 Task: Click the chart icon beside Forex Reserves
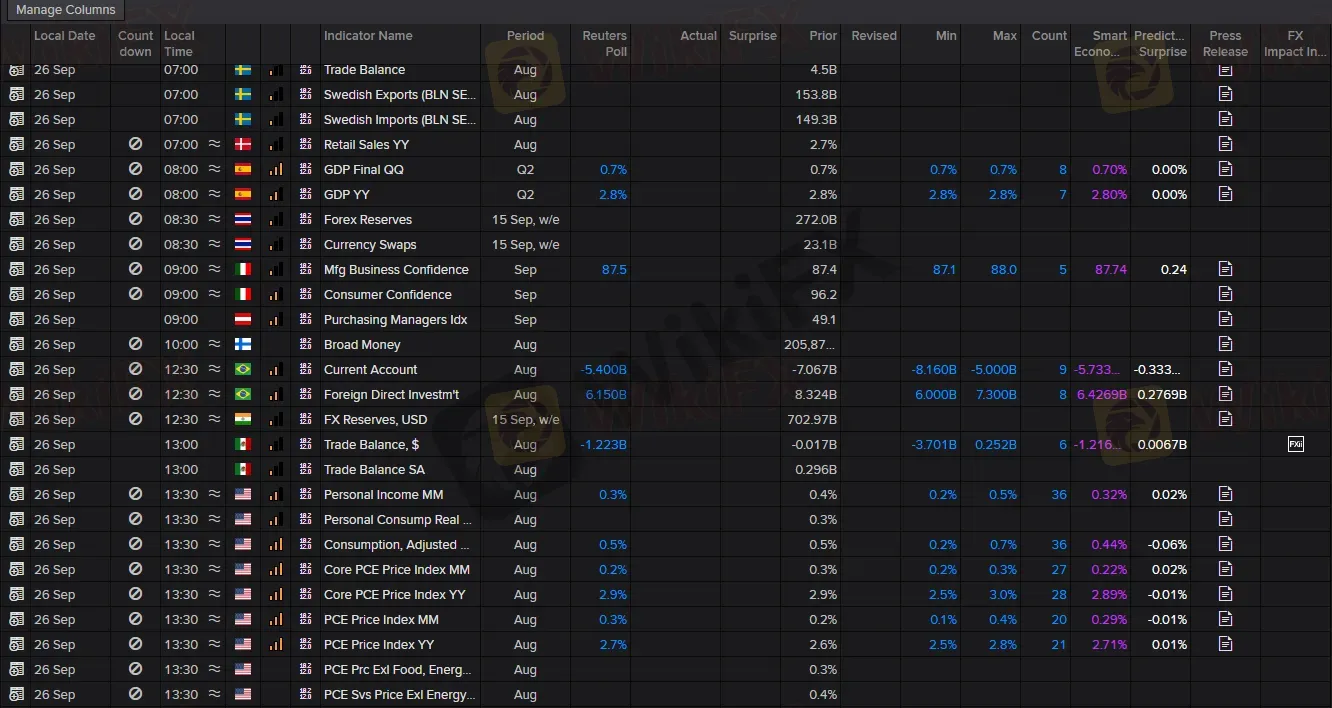click(x=305, y=219)
